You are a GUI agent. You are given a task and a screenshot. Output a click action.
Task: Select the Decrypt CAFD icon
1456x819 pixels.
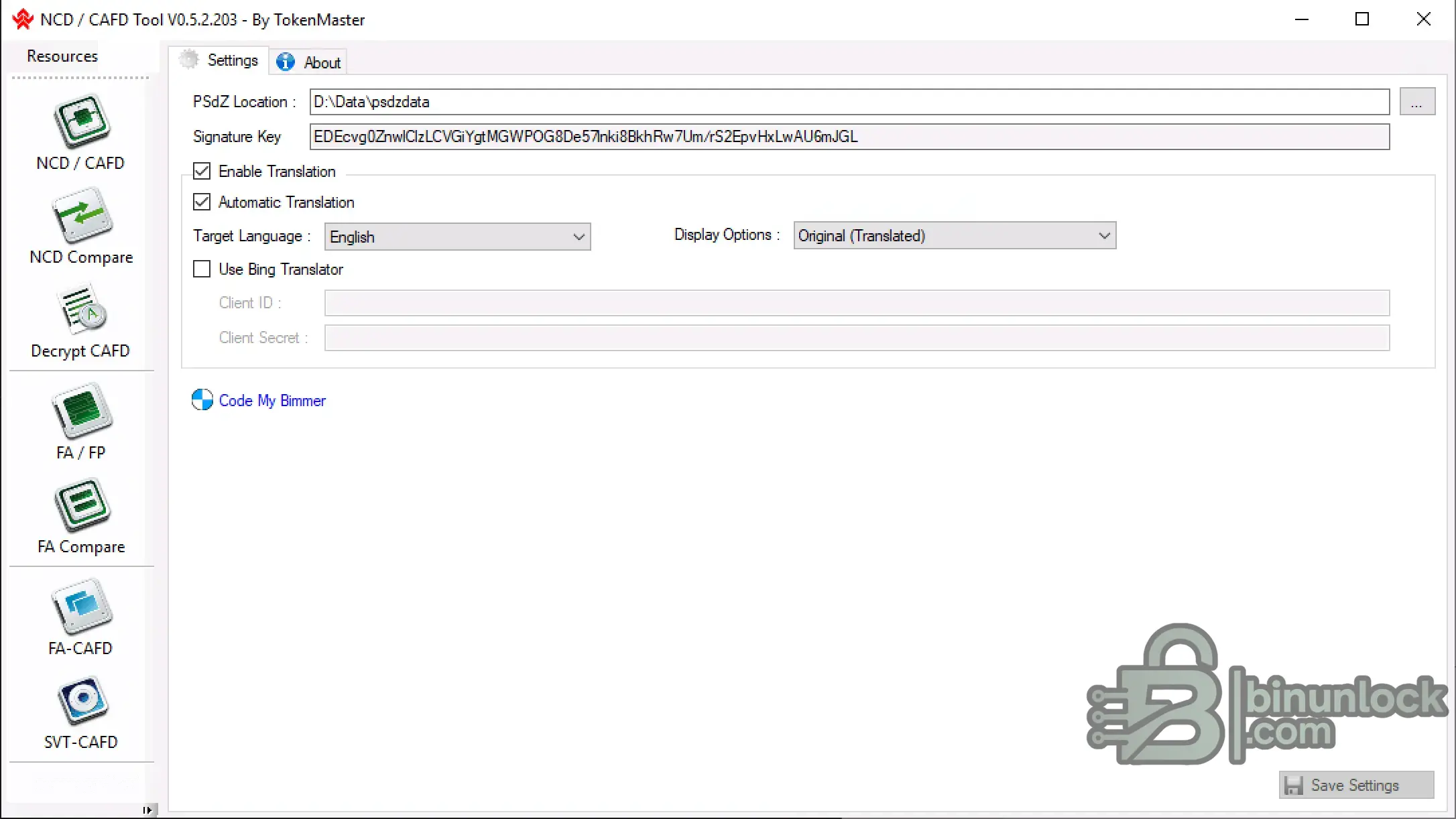(81, 310)
